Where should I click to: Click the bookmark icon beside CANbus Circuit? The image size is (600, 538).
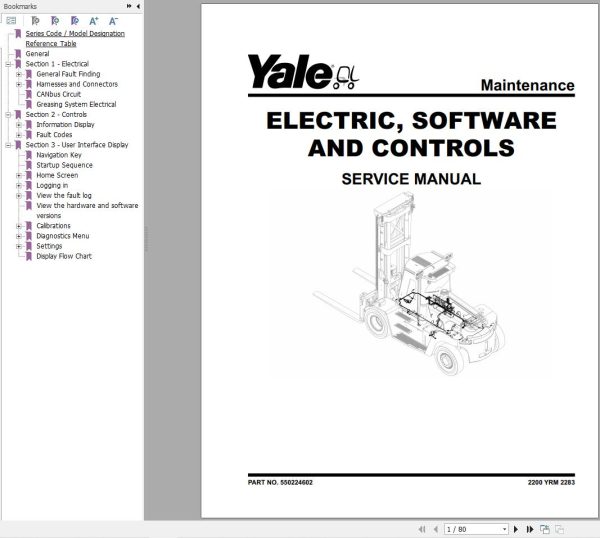click(29, 94)
